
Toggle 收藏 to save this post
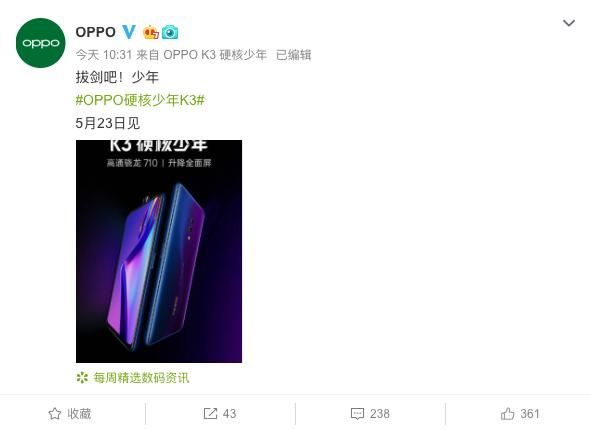[x=70, y=414]
